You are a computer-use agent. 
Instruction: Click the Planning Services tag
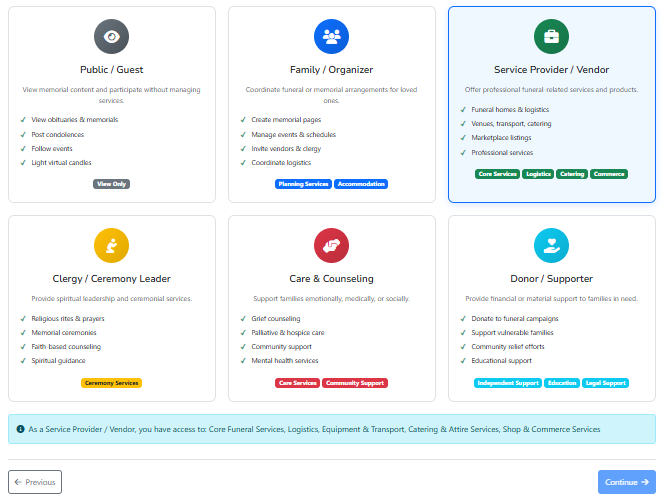[x=303, y=184]
